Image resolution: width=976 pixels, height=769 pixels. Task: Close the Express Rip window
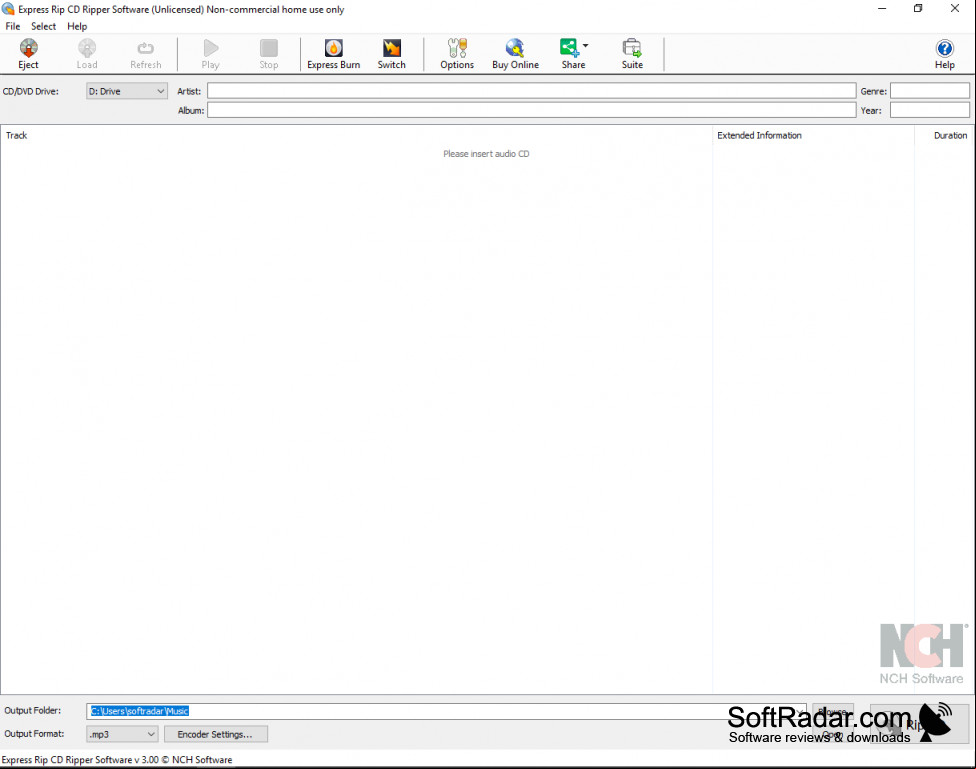click(x=955, y=9)
